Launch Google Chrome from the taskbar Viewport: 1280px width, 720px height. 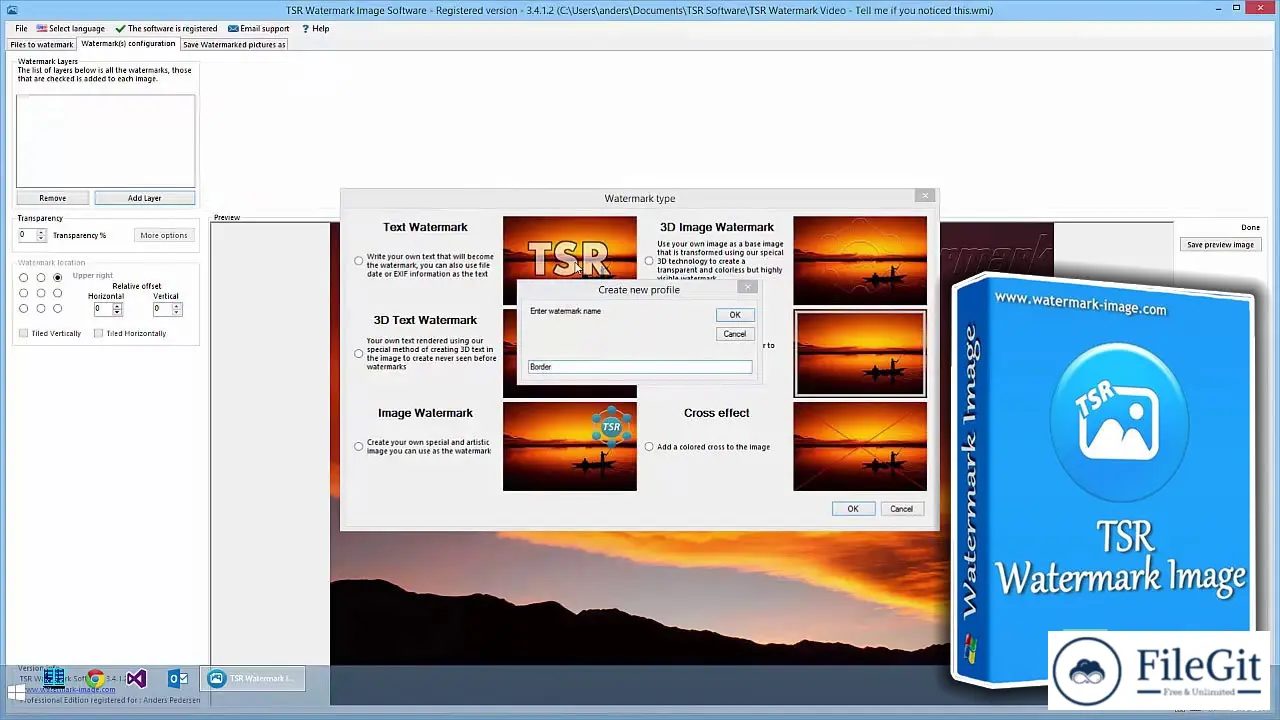coord(95,679)
